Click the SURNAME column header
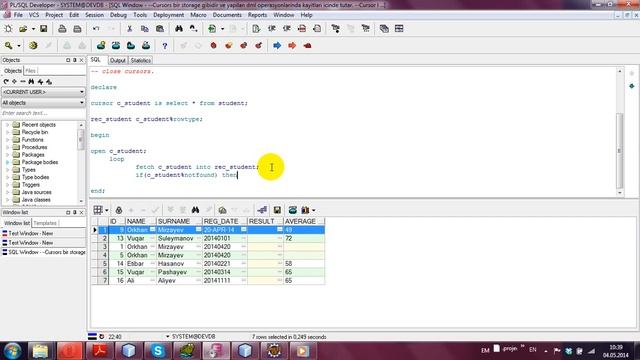 (179, 221)
